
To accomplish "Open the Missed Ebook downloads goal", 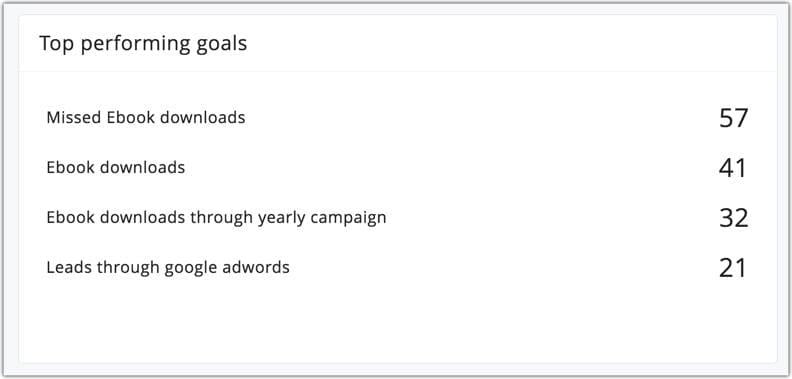I will (146, 118).
